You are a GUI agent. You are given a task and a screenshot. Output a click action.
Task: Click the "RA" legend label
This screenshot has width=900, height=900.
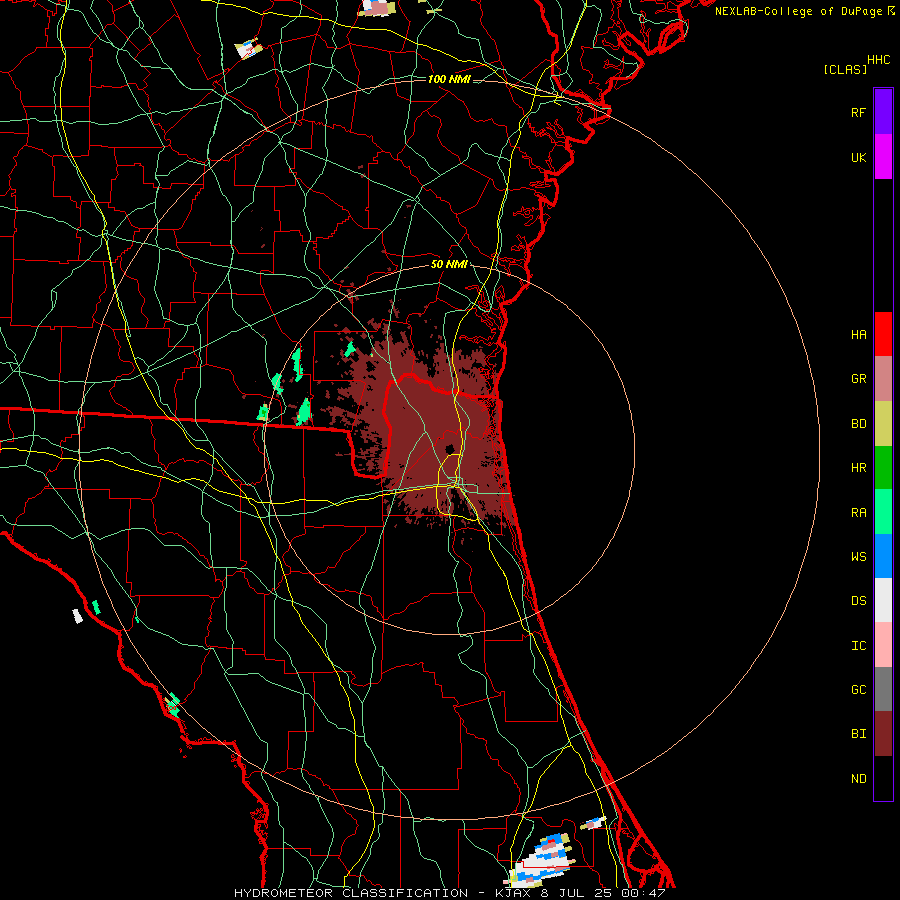point(858,512)
